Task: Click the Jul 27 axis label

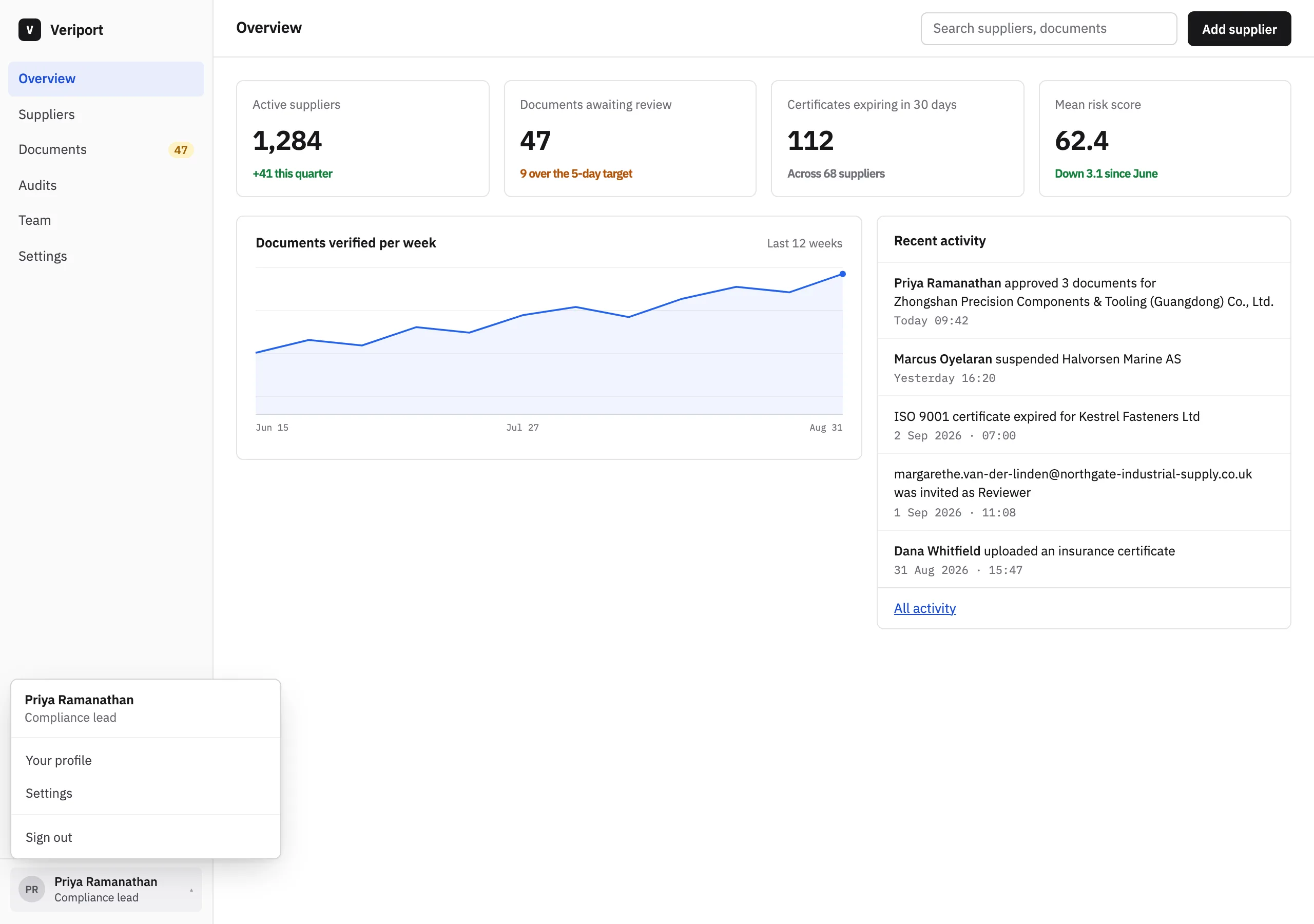Action: [x=523, y=428]
